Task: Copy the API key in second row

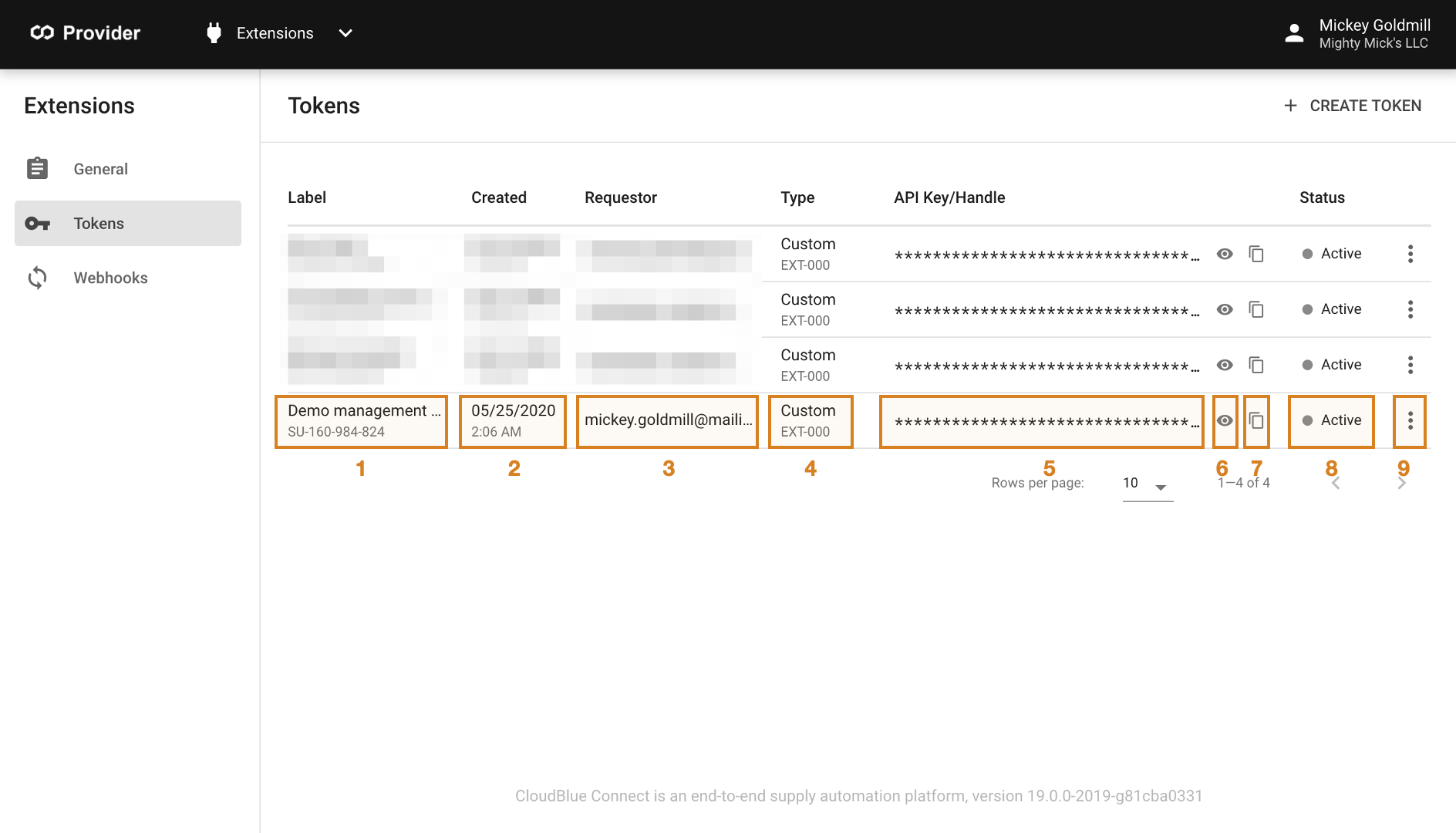Action: [1256, 309]
